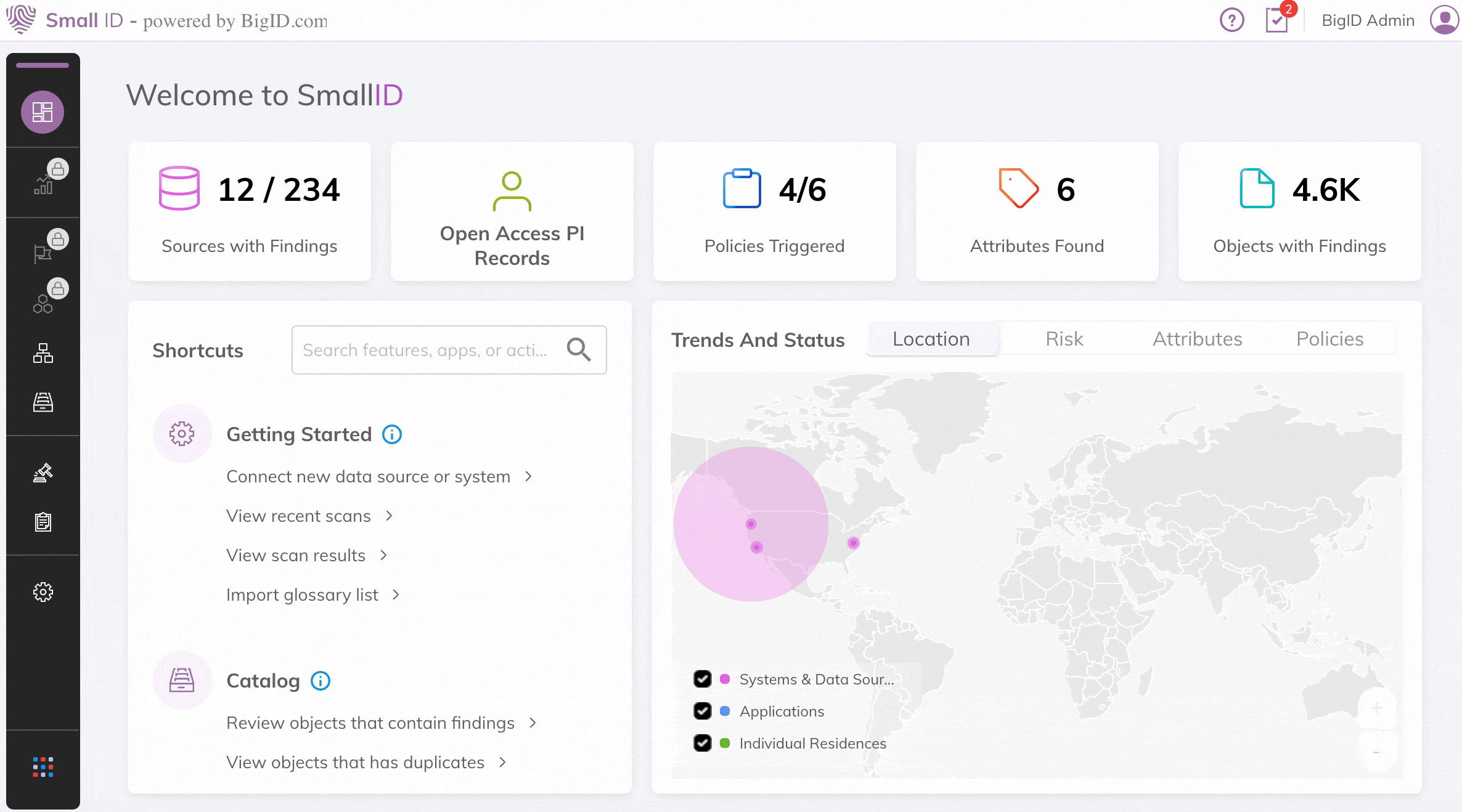
Task: Zoom in on the map with plus button
Action: coord(1377,708)
